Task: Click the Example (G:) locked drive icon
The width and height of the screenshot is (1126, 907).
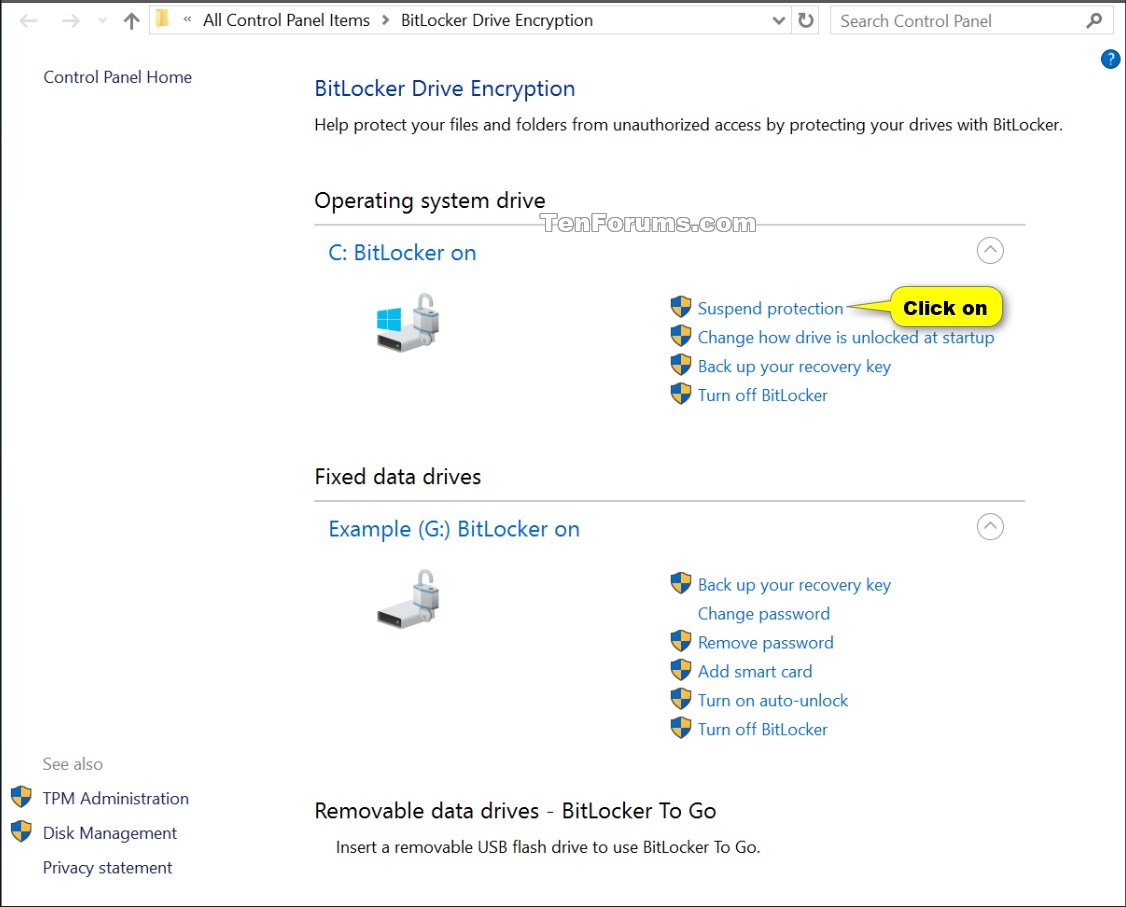Action: pos(408,599)
